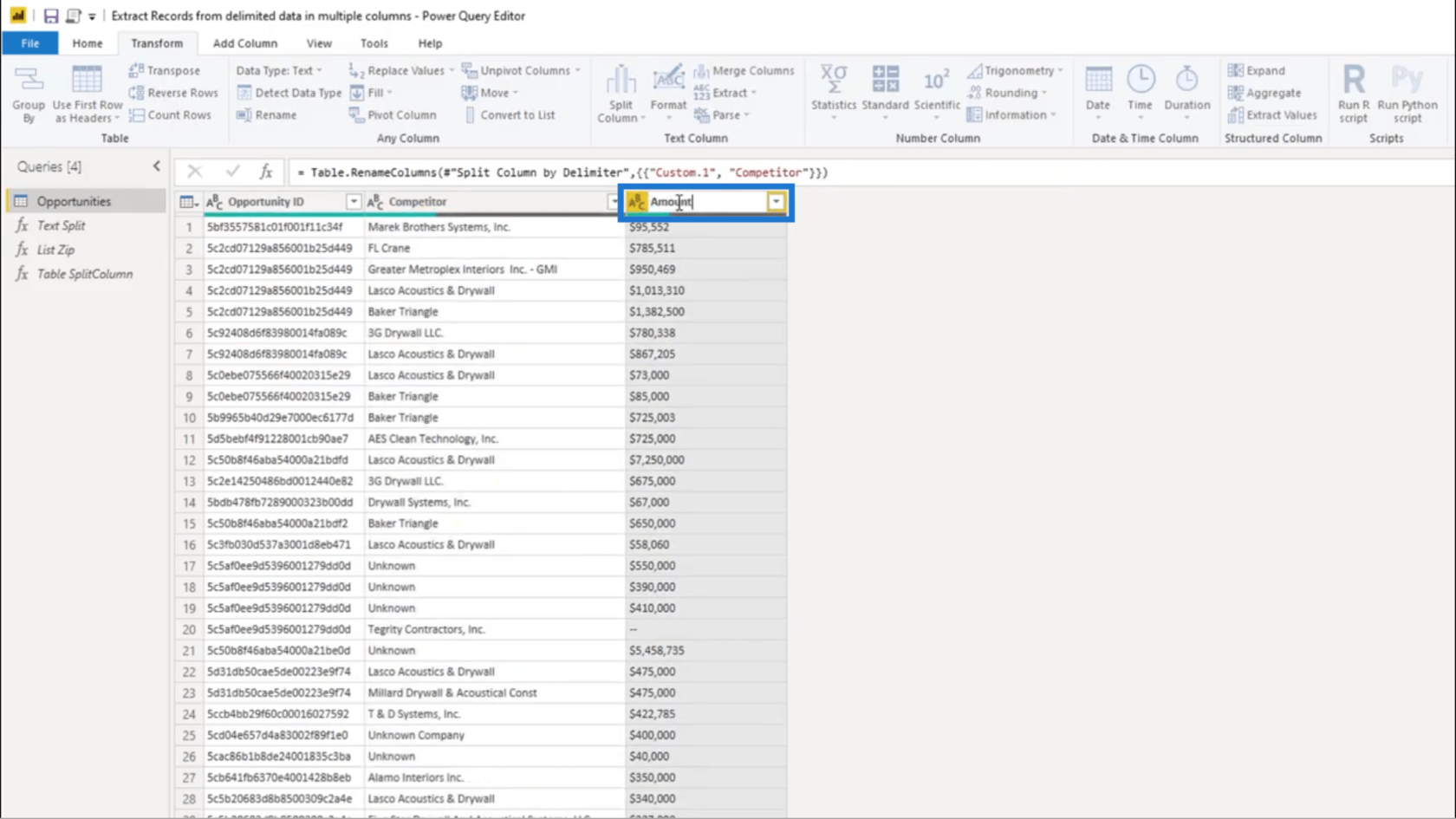Open the Information dropdown
This screenshot has height=819, width=1456.
coord(1011,114)
